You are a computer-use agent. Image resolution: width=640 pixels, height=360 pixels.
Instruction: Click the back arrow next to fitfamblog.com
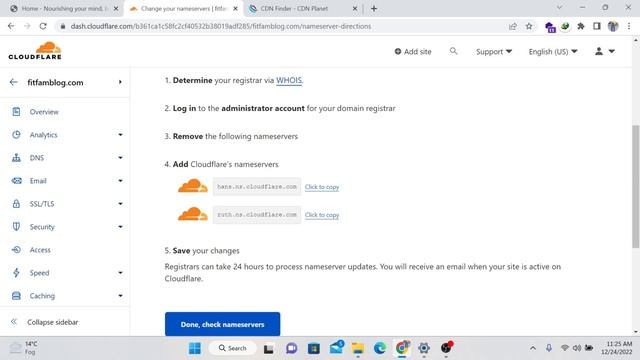(13, 82)
